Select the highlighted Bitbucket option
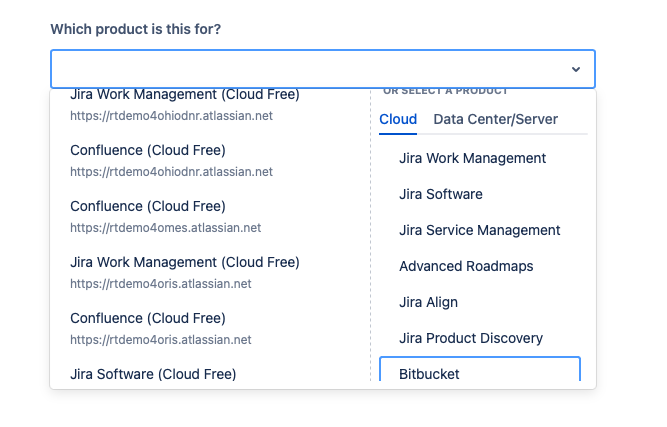The width and height of the screenshot is (667, 427). point(479,373)
